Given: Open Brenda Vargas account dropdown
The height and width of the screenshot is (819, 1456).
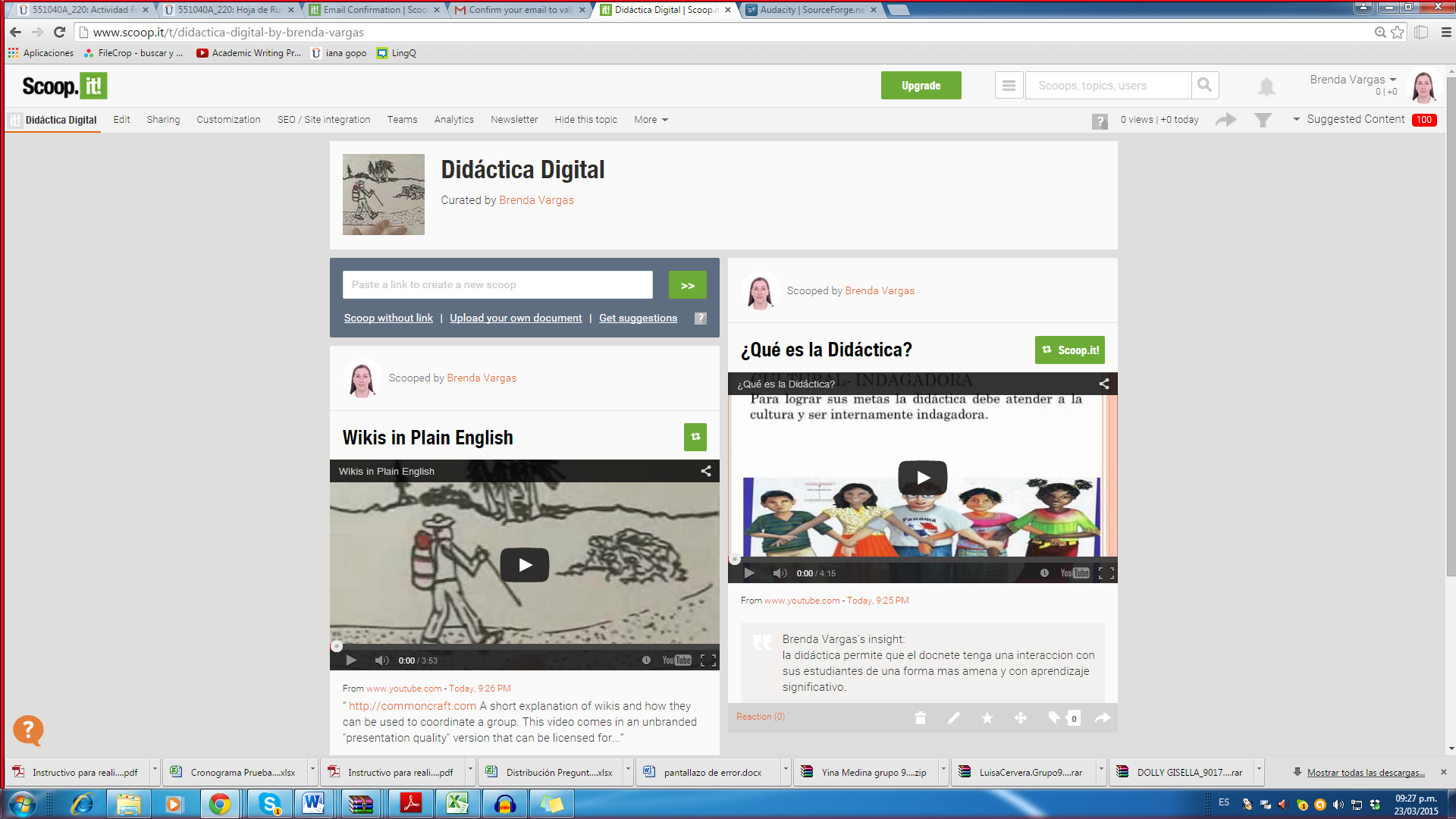Looking at the screenshot, I should (1353, 80).
